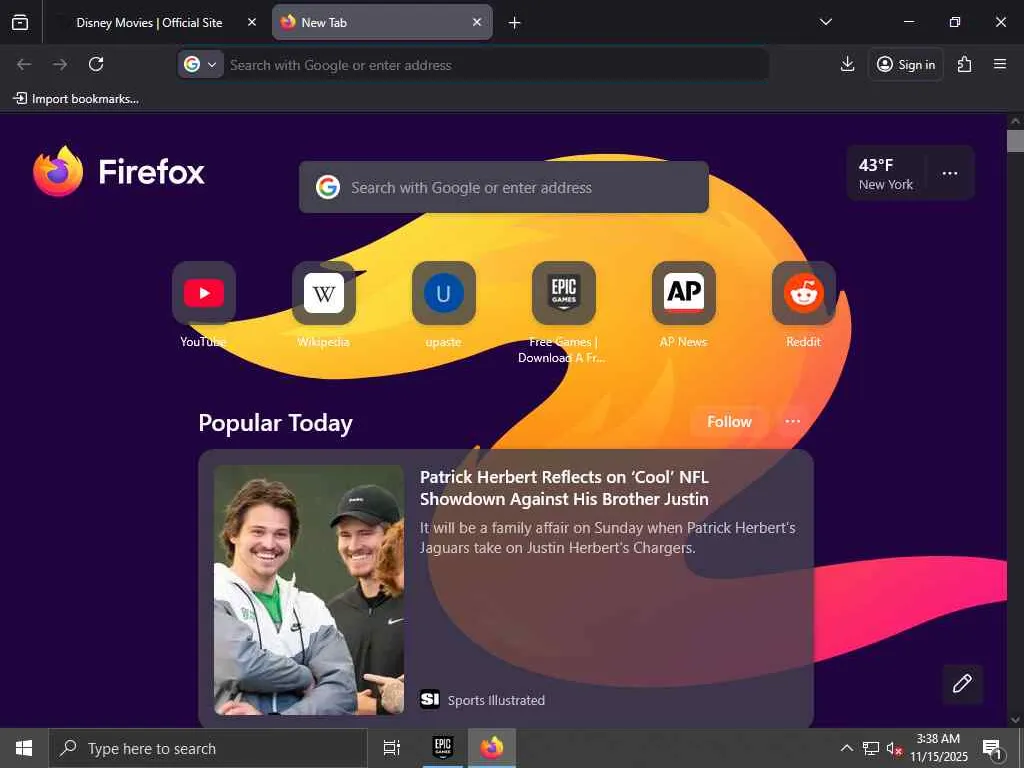Viewport: 1024px width, 768px height.
Task: Click the Sports Illustrated SI logo
Action: [x=430, y=699]
